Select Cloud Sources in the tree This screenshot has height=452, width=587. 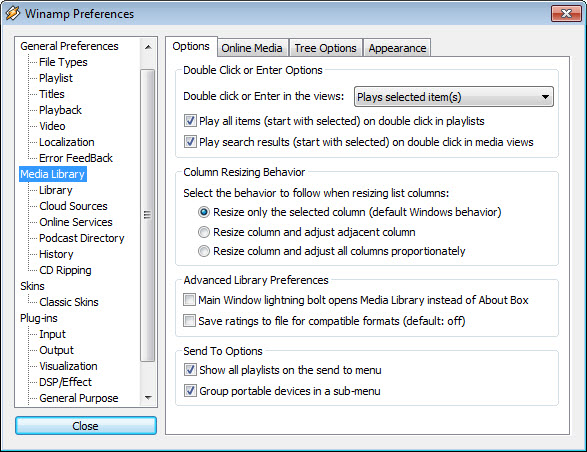73,206
